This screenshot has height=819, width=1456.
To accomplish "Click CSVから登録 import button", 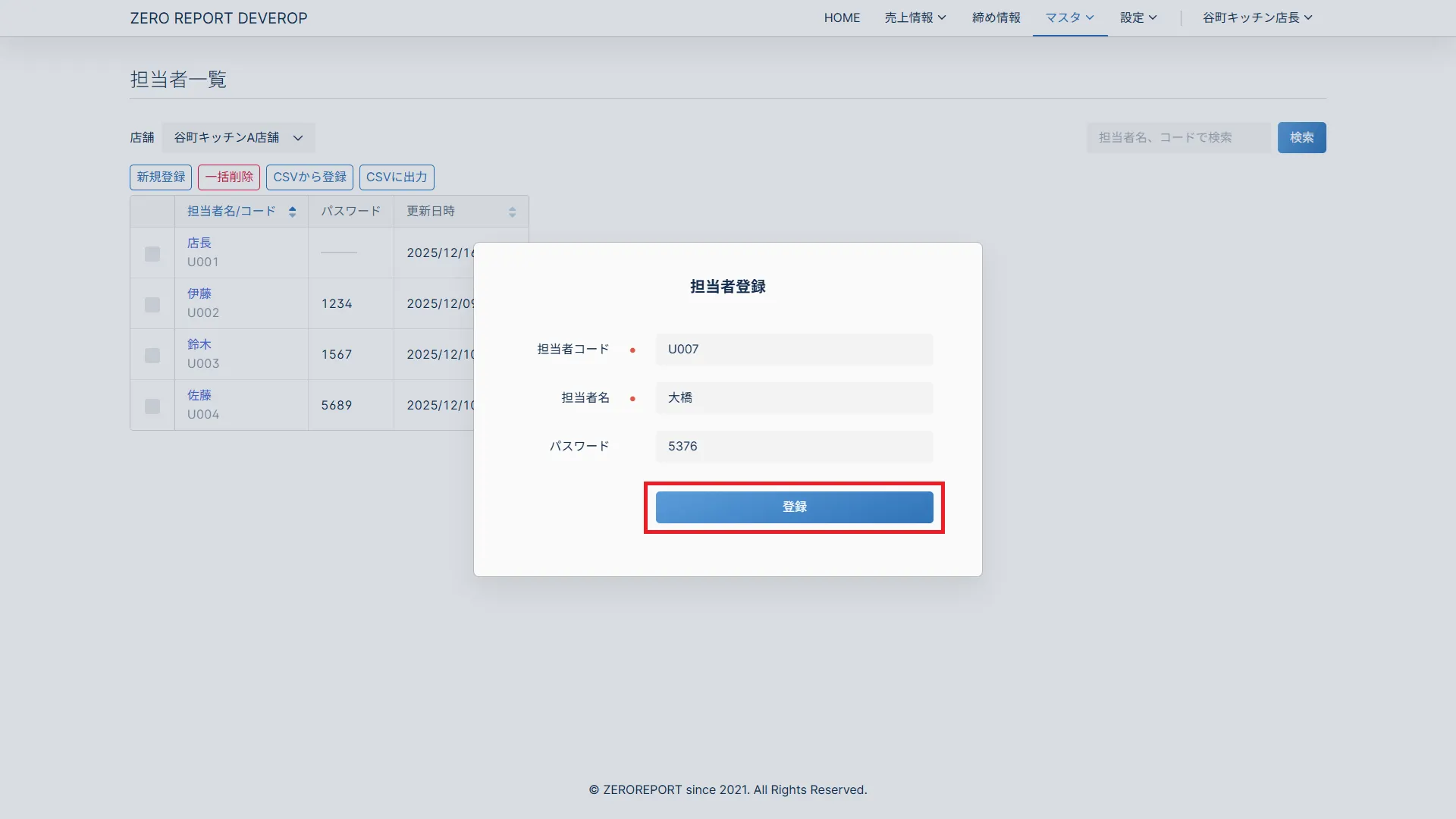I will click(x=309, y=177).
